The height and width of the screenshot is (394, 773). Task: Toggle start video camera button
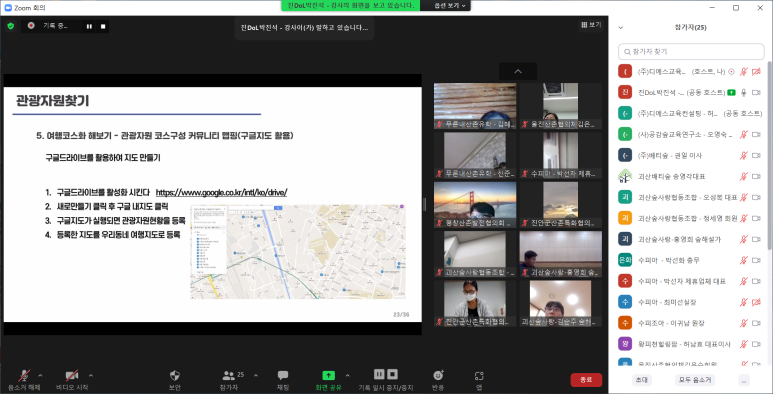point(72,376)
